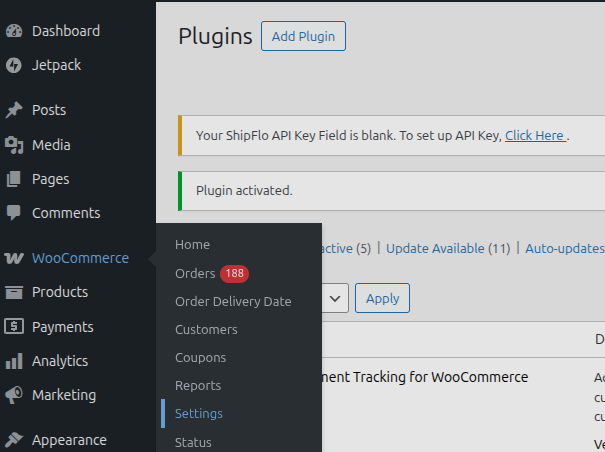Click the Apply button
This screenshot has width=605, height=452.
[382, 298]
